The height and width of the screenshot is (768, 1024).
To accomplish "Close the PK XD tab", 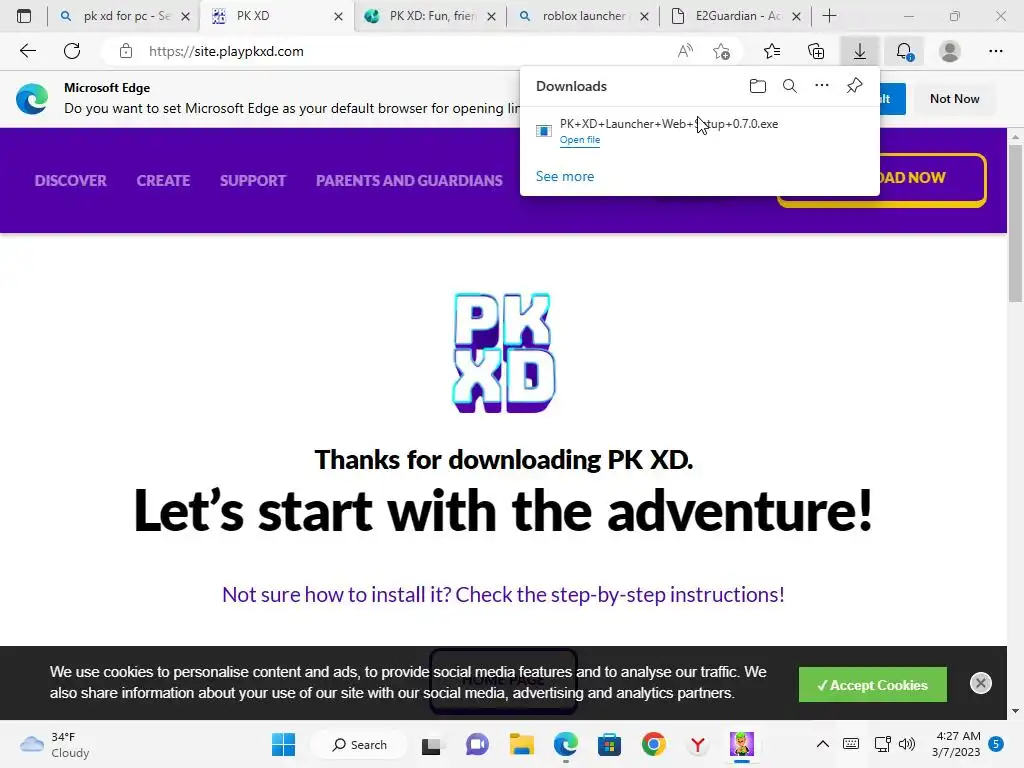I will [338, 16].
